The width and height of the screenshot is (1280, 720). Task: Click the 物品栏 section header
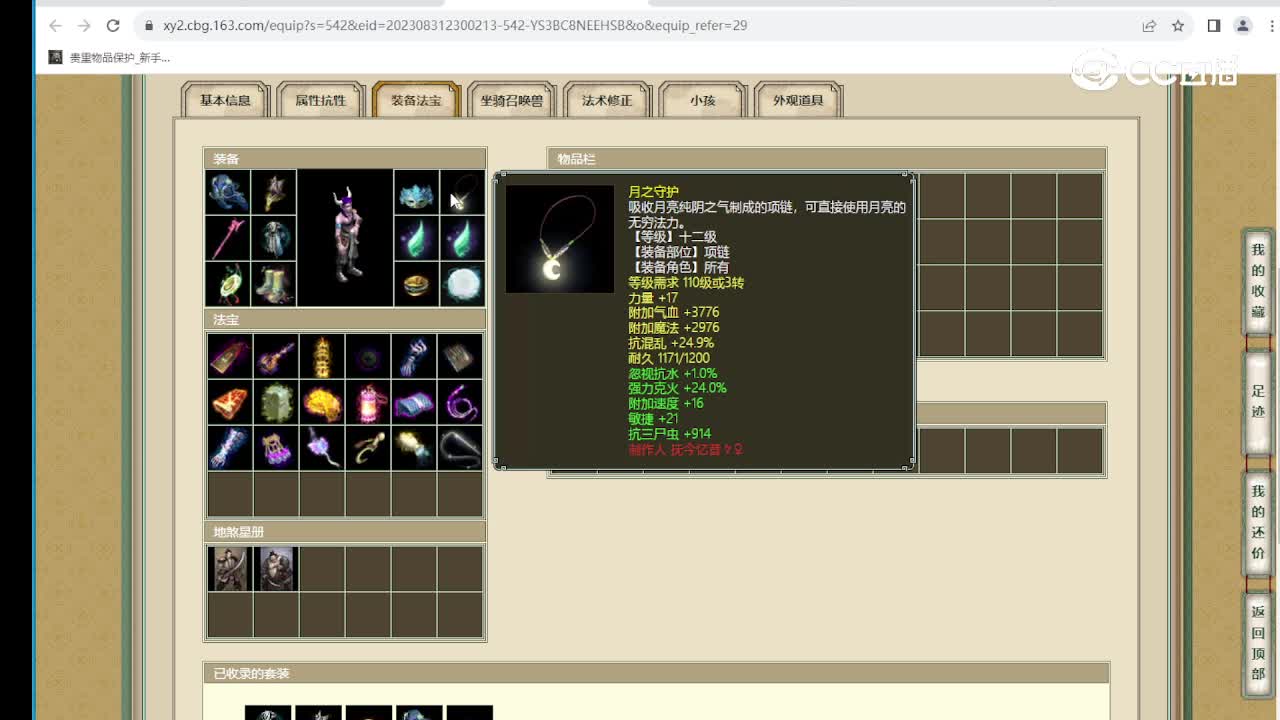[x=827, y=158]
